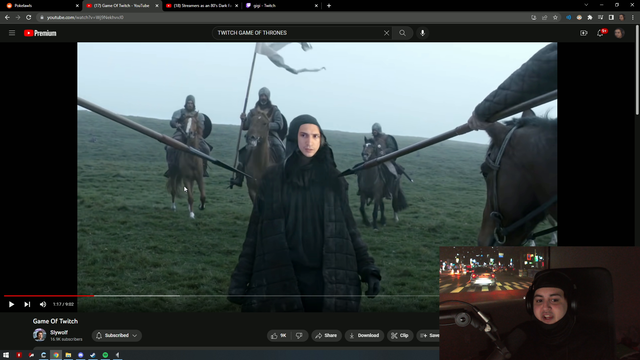The image size is (640, 360).
Task: Open the Create video menu
Action: 584,33
